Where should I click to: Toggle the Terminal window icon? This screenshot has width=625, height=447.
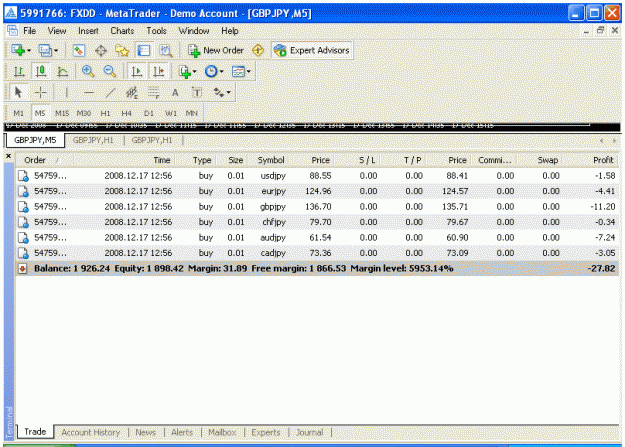coord(143,51)
